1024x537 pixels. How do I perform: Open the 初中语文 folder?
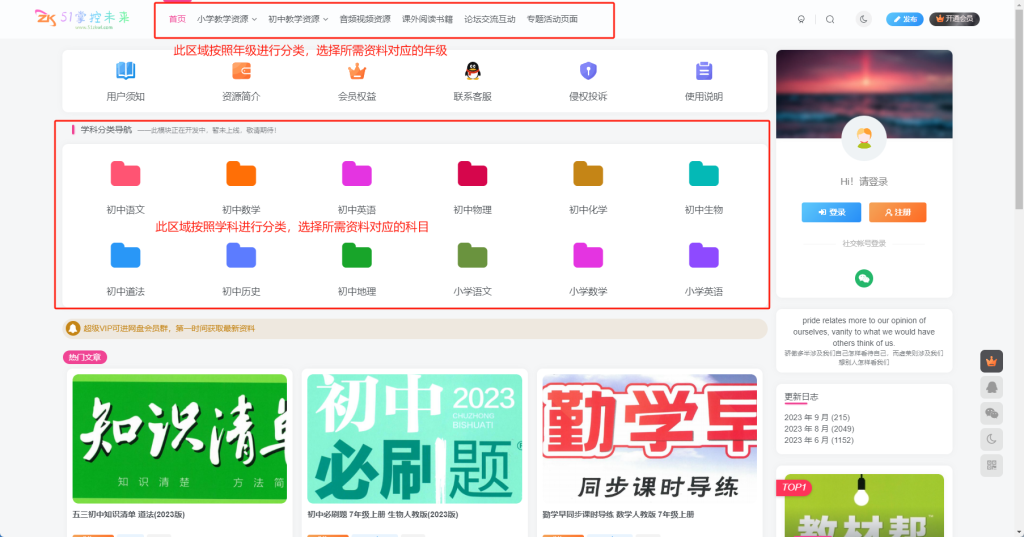pyautogui.click(x=125, y=174)
